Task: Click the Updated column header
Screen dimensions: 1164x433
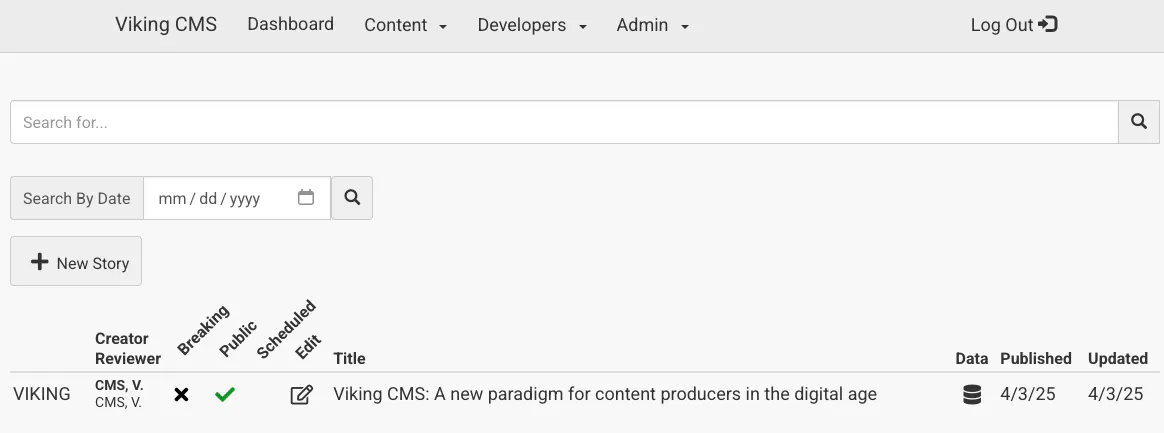Action: tap(1117, 358)
